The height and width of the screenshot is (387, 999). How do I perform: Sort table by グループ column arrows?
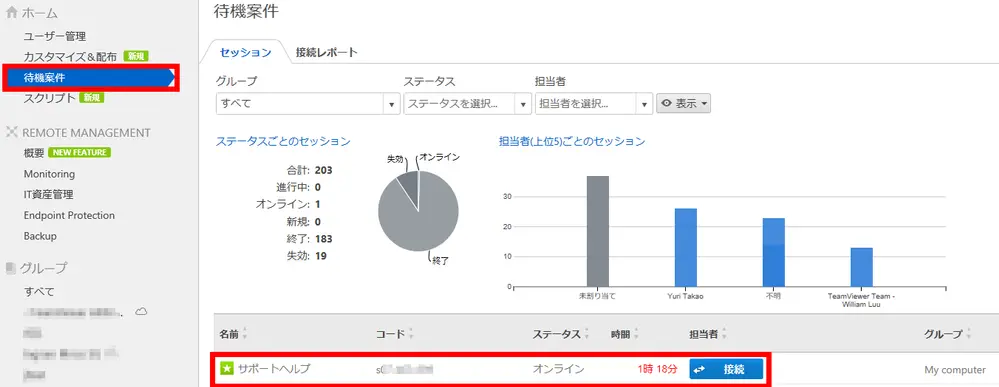tap(969, 334)
